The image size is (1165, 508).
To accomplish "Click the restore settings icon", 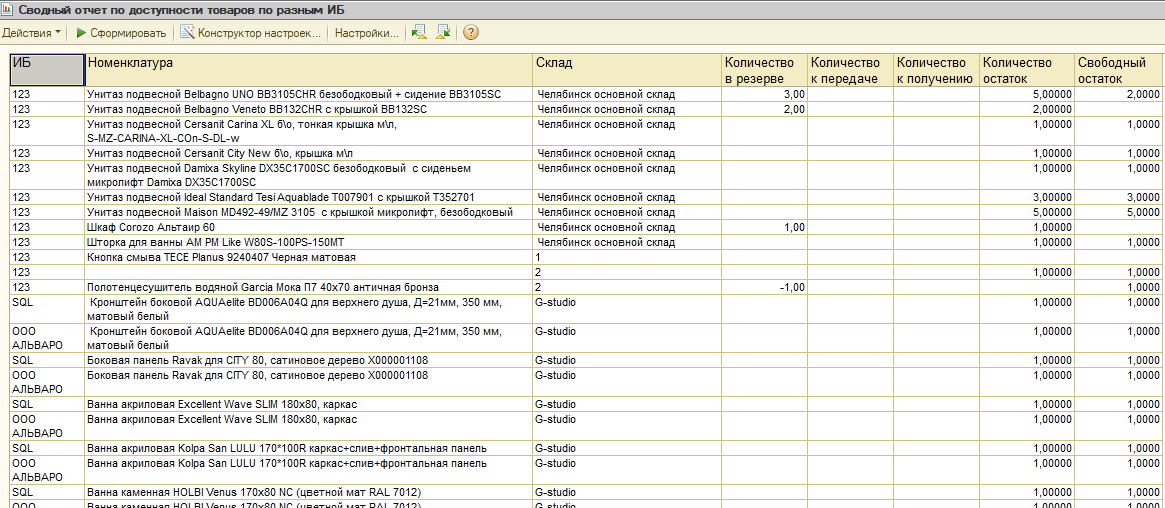I will tap(444, 33).
